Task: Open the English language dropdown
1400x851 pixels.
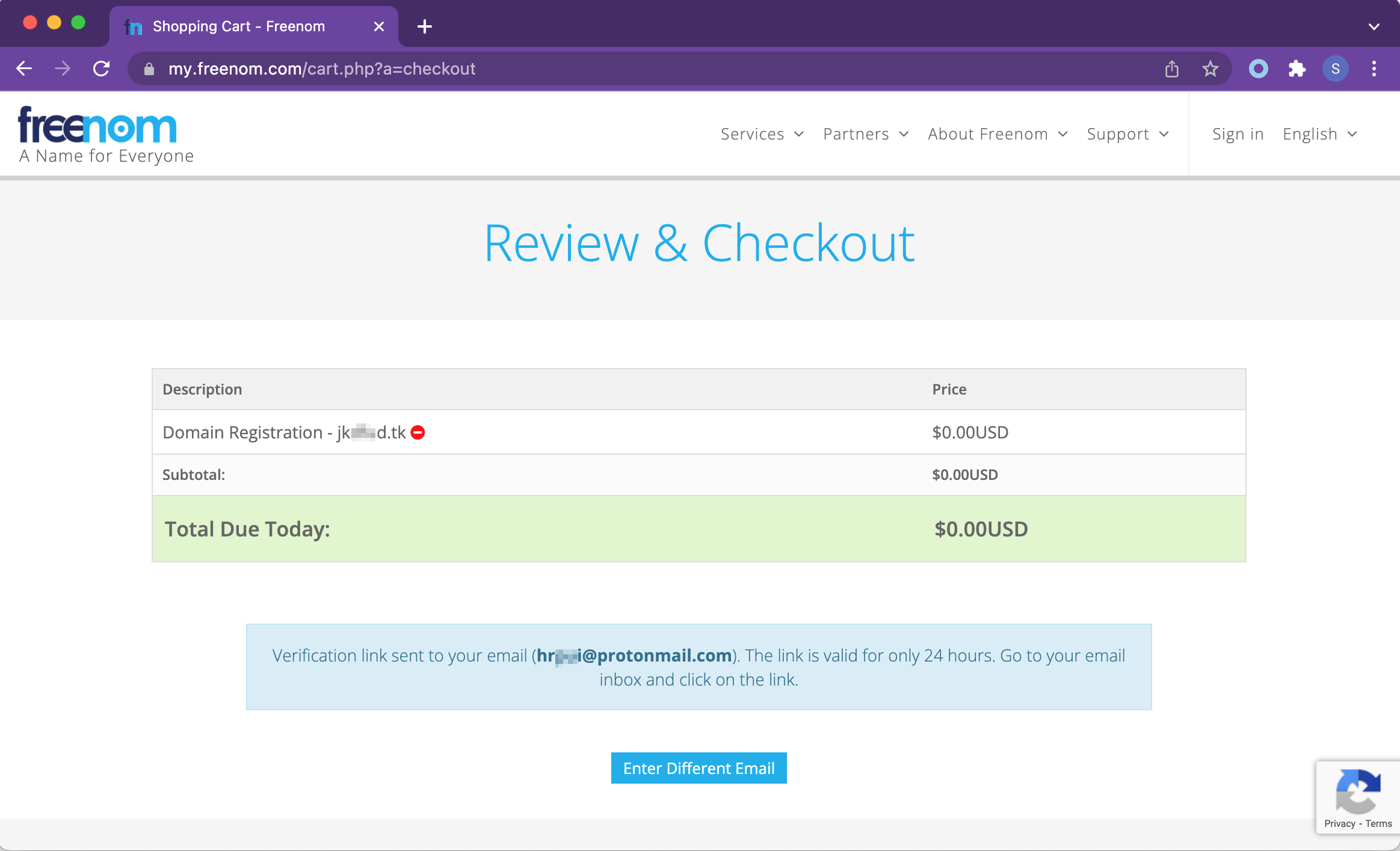Action: click(x=1320, y=134)
